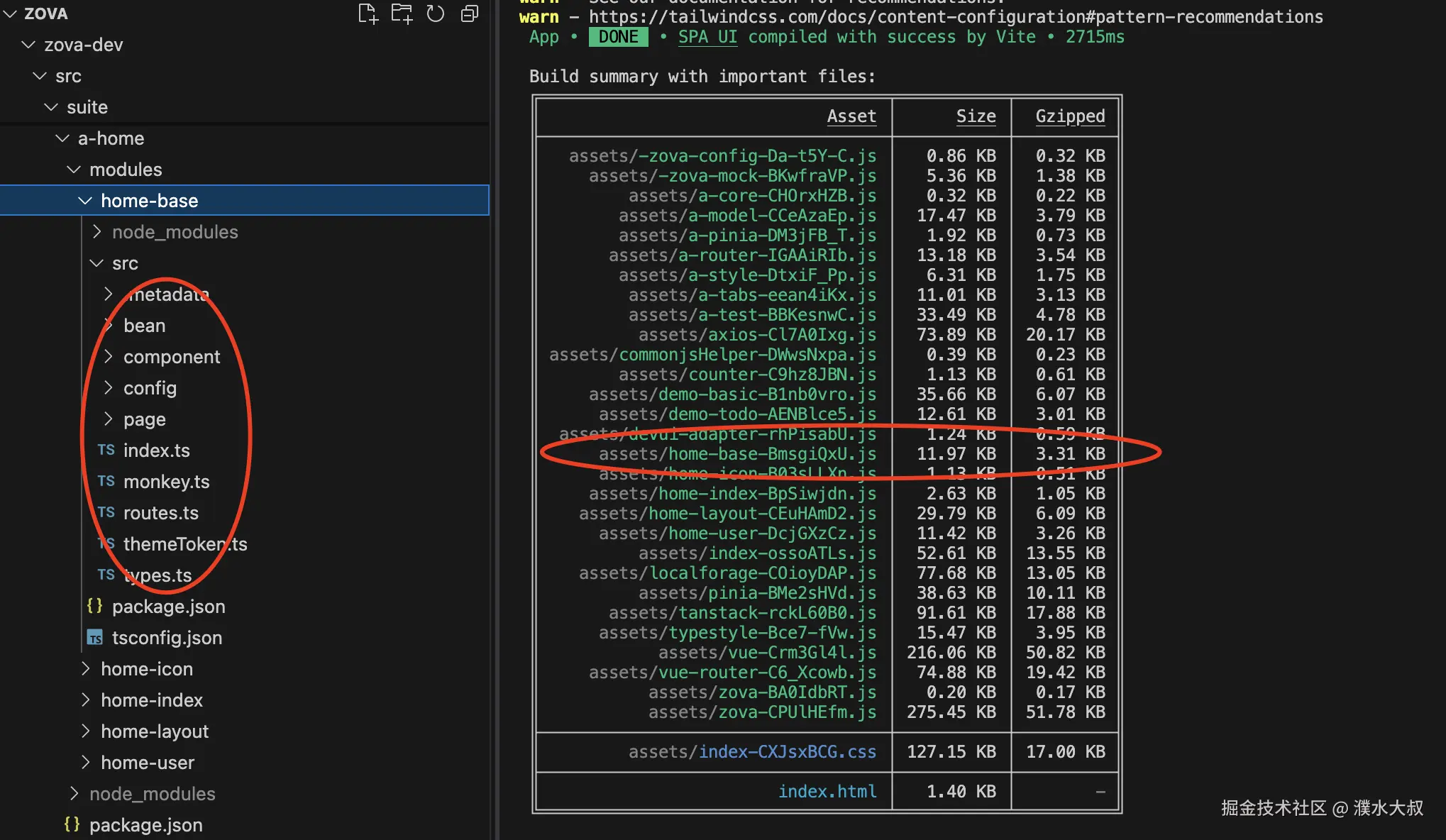
Task: Collapse all folders in explorer
Action: point(470,13)
